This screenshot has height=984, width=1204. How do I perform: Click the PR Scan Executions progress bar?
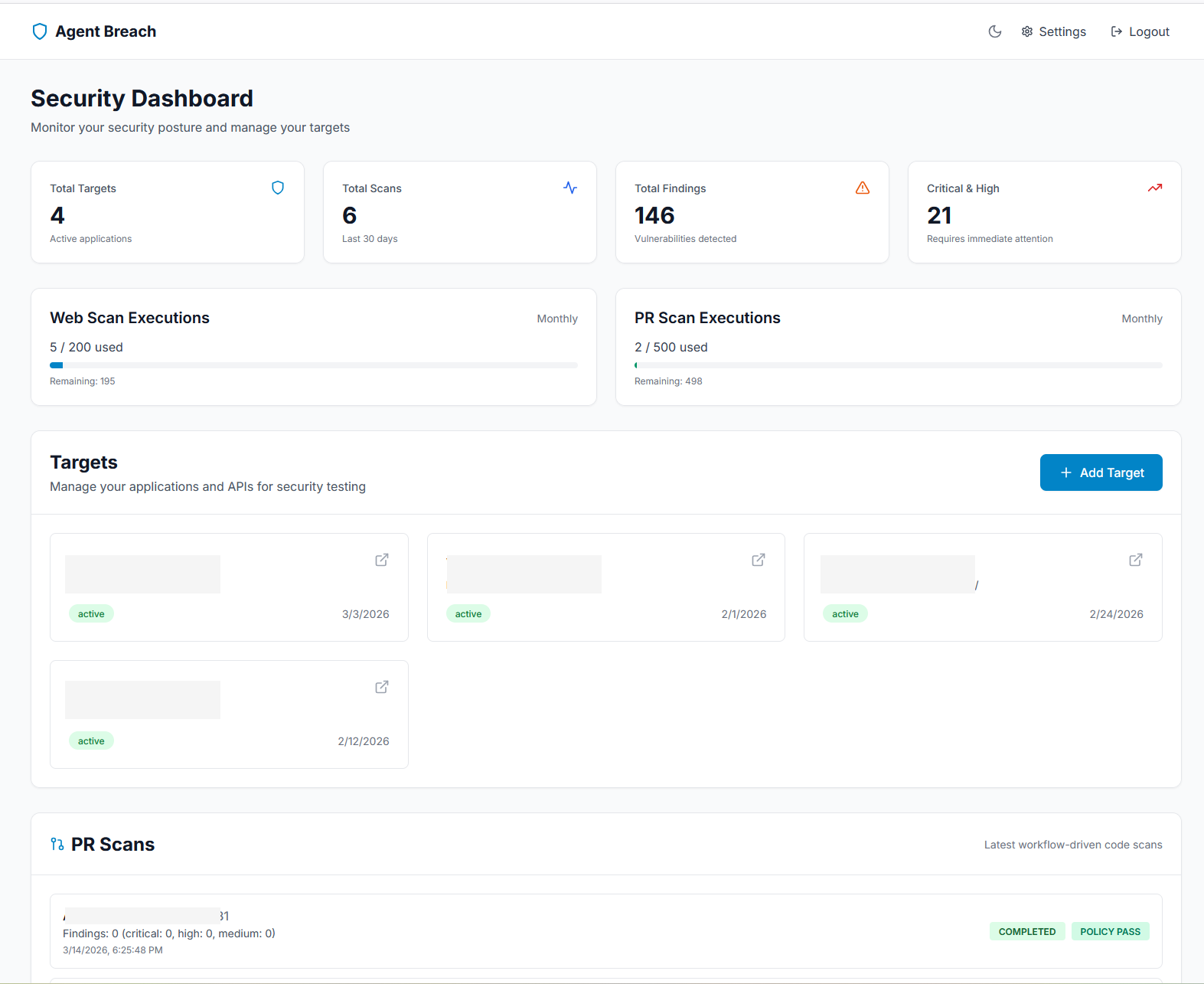tap(898, 365)
